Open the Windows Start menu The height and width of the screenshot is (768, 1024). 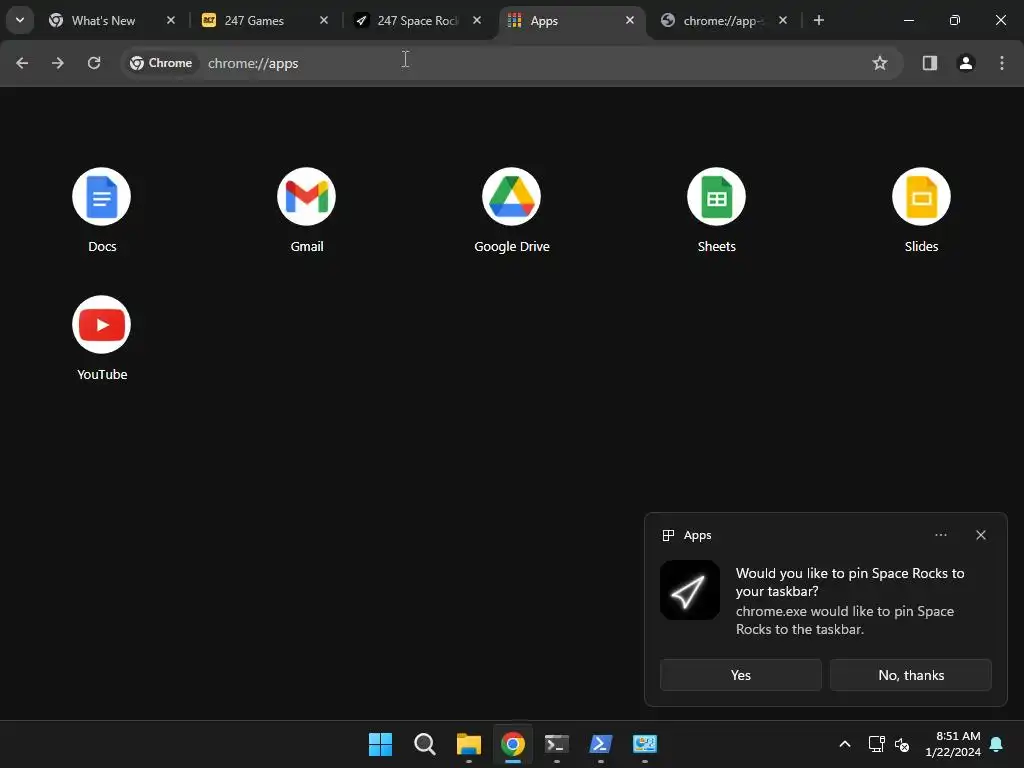pyautogui.click(x=380, y=744)
